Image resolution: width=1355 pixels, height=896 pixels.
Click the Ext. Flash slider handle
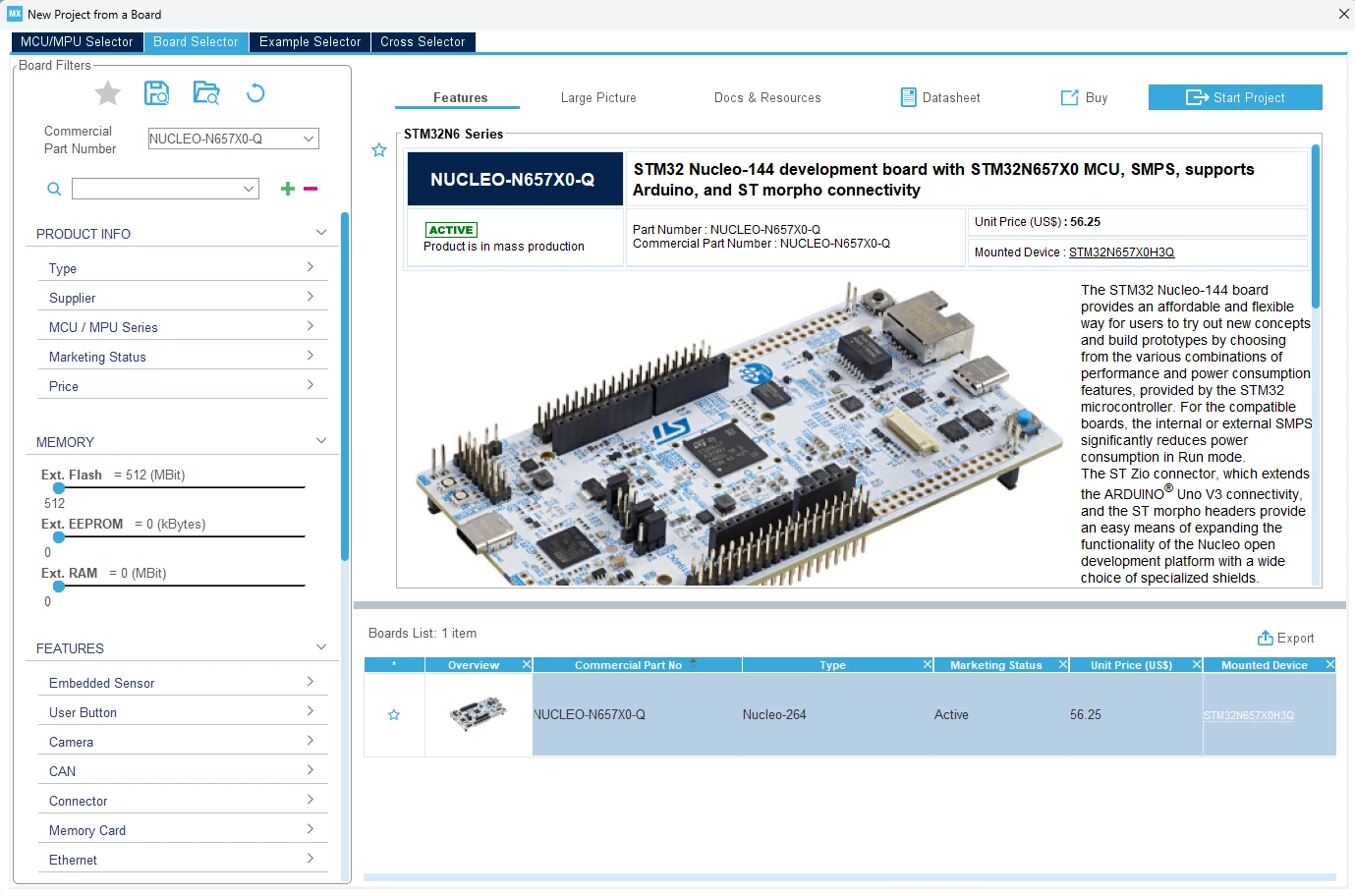click(x=59, y=487)
